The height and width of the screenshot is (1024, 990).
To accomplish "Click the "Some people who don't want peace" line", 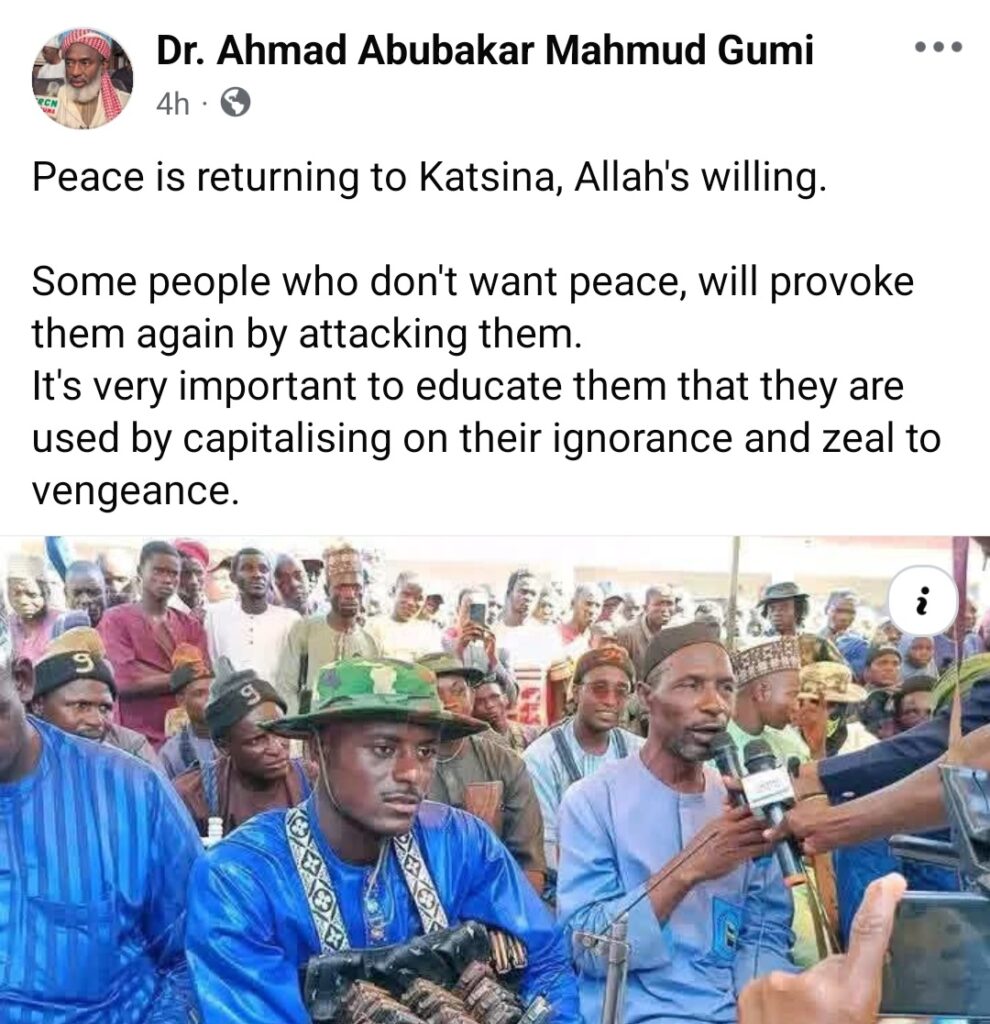I will pos(473,282).
